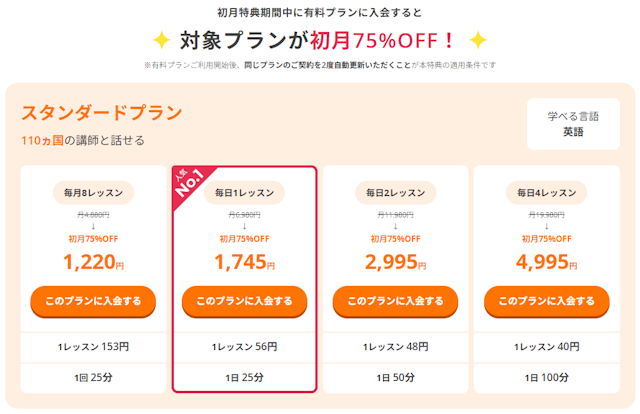Image resolution: width=640 pixels, height=414 pixels.
Task: Click the 学べる言語 英語 box
Action: pos(572,124)
